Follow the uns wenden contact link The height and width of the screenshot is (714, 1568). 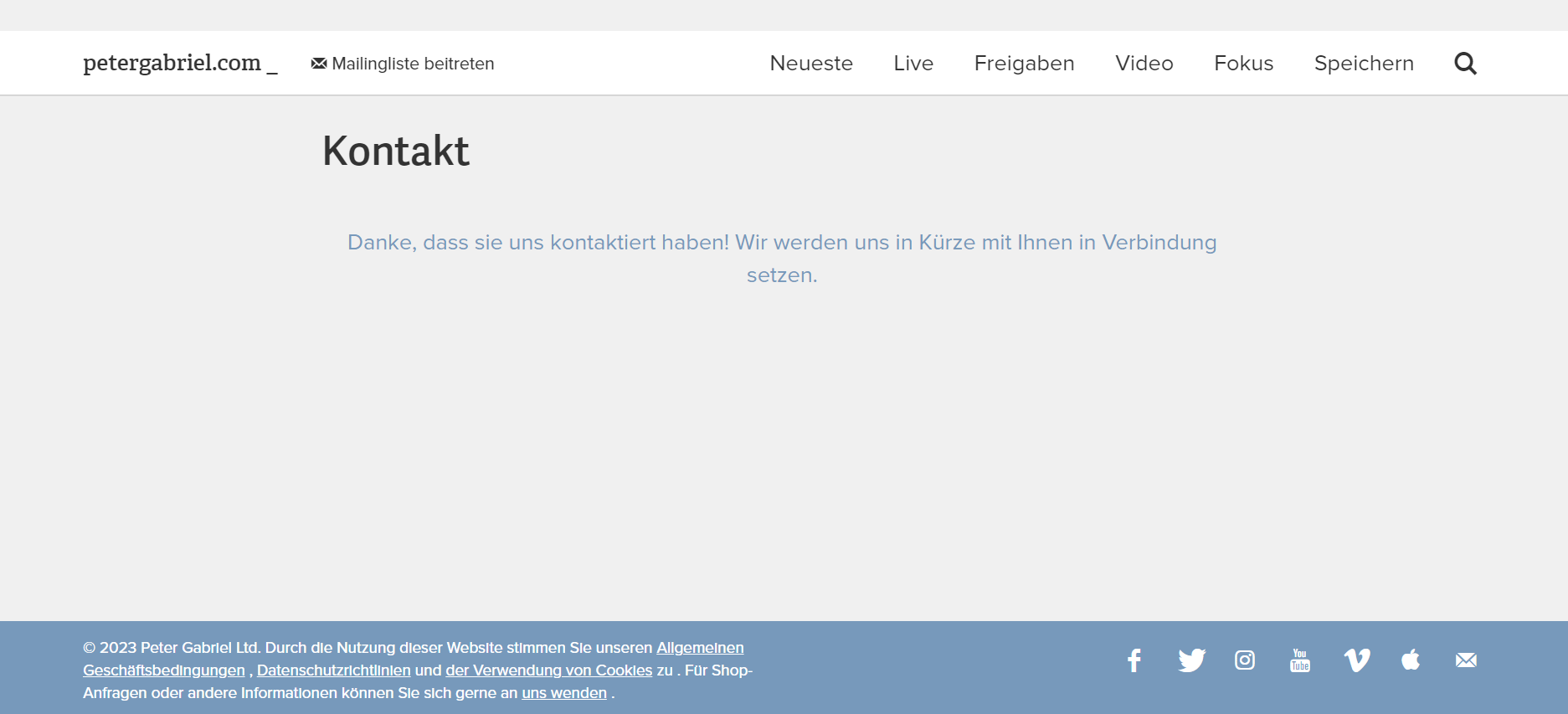pos(564,693)
